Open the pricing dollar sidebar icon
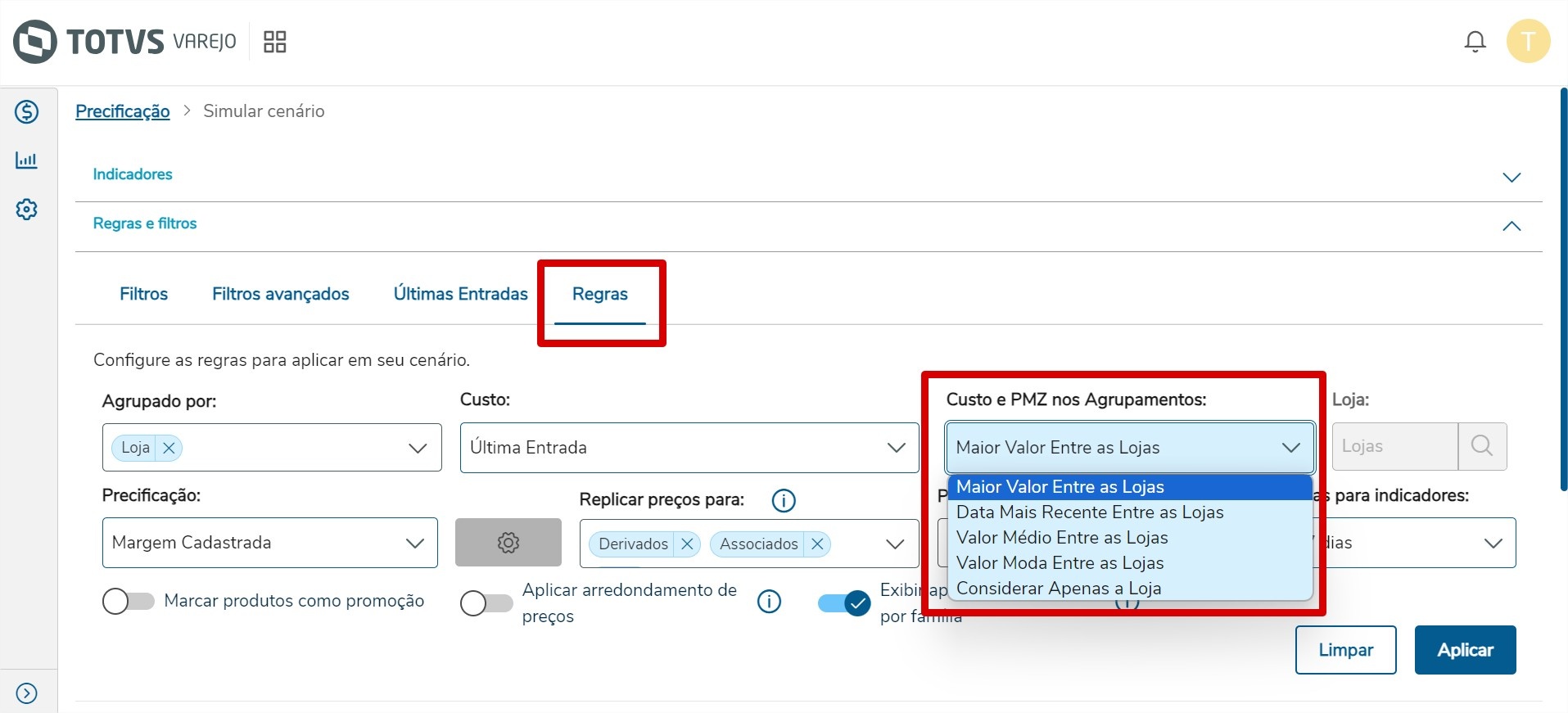 click(x=27, y=111)
